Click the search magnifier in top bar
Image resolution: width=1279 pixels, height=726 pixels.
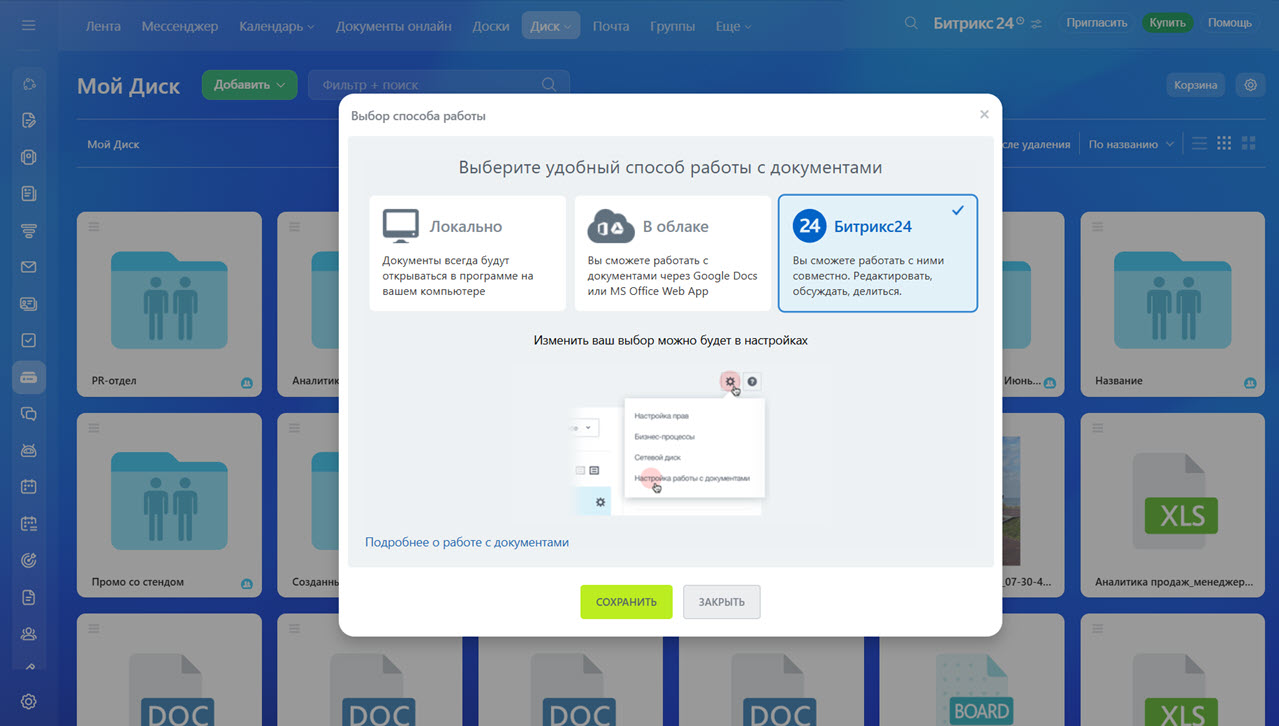click(911, 23)
